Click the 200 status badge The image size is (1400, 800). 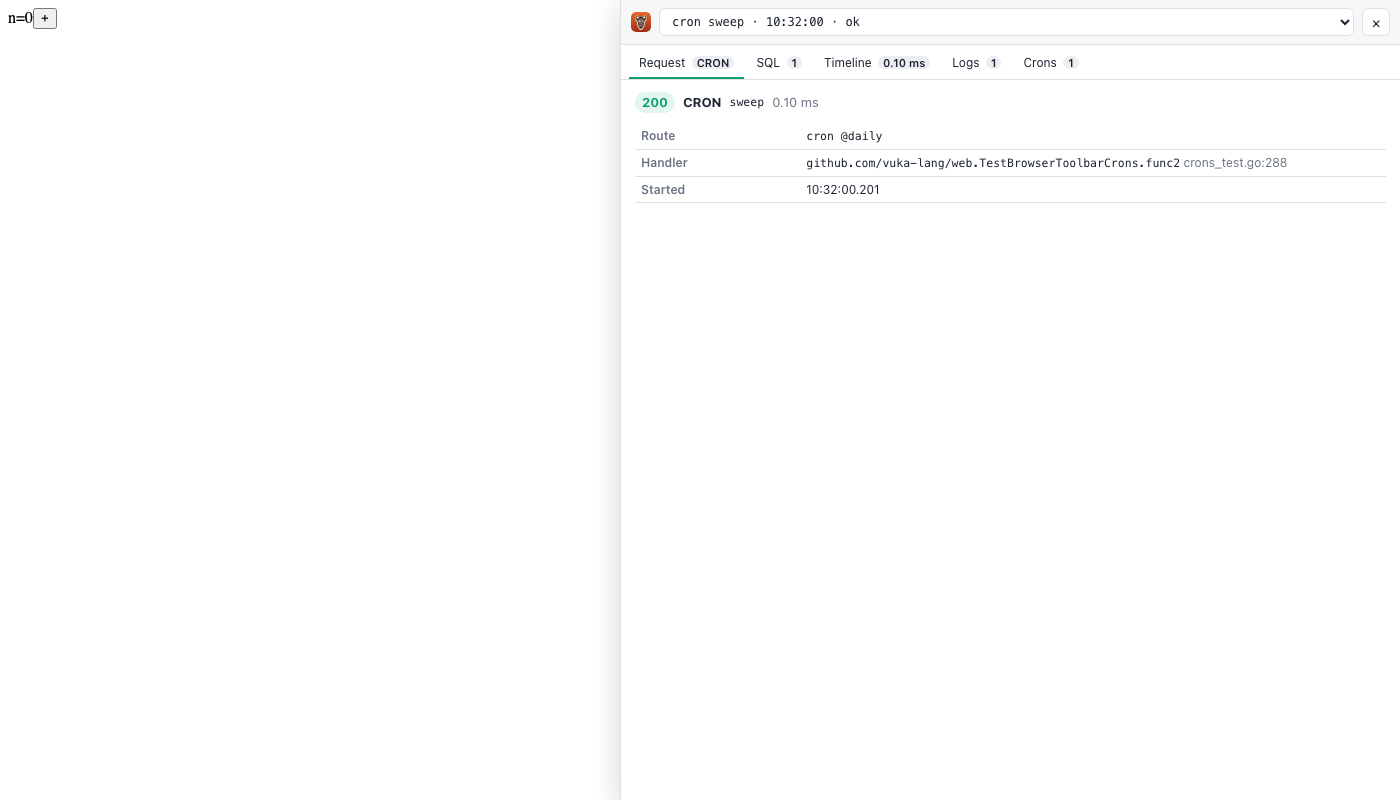tap(655, 103)
